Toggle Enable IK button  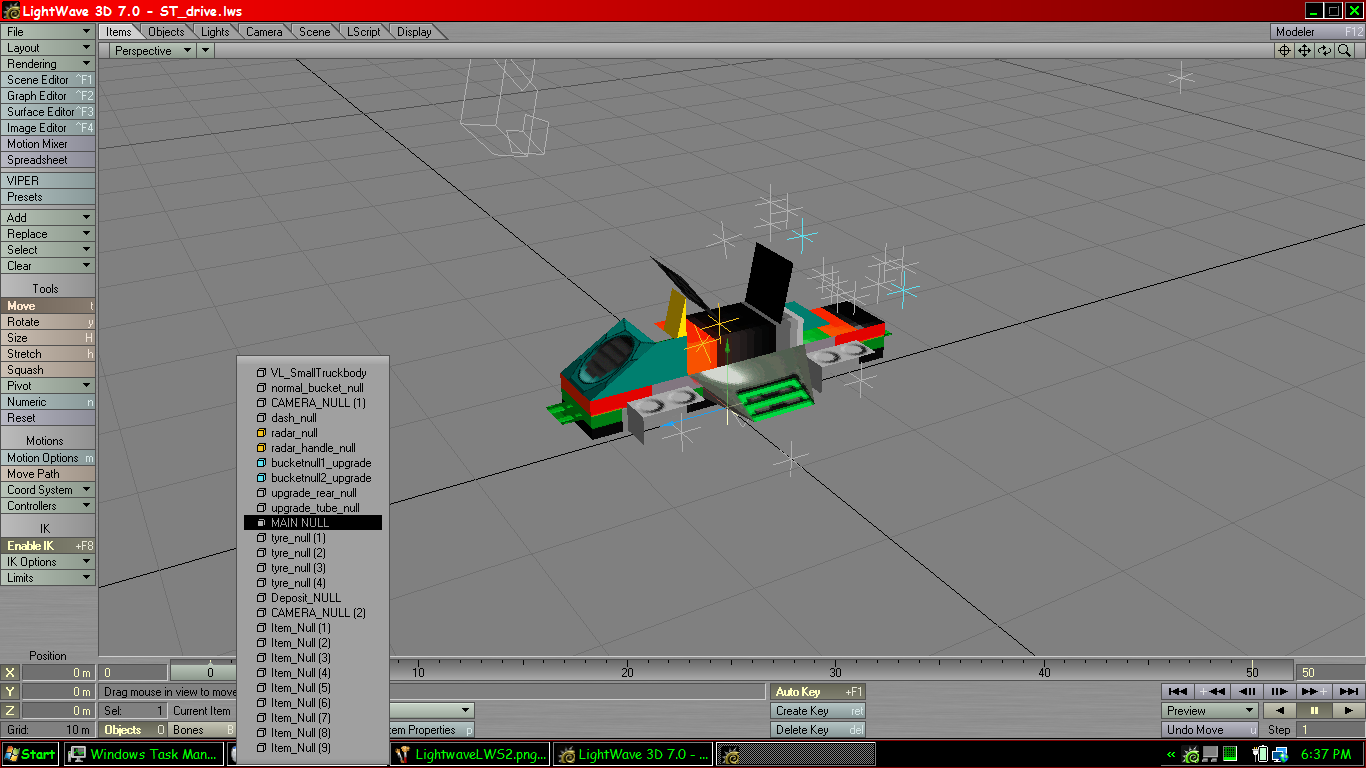(48, 546)
